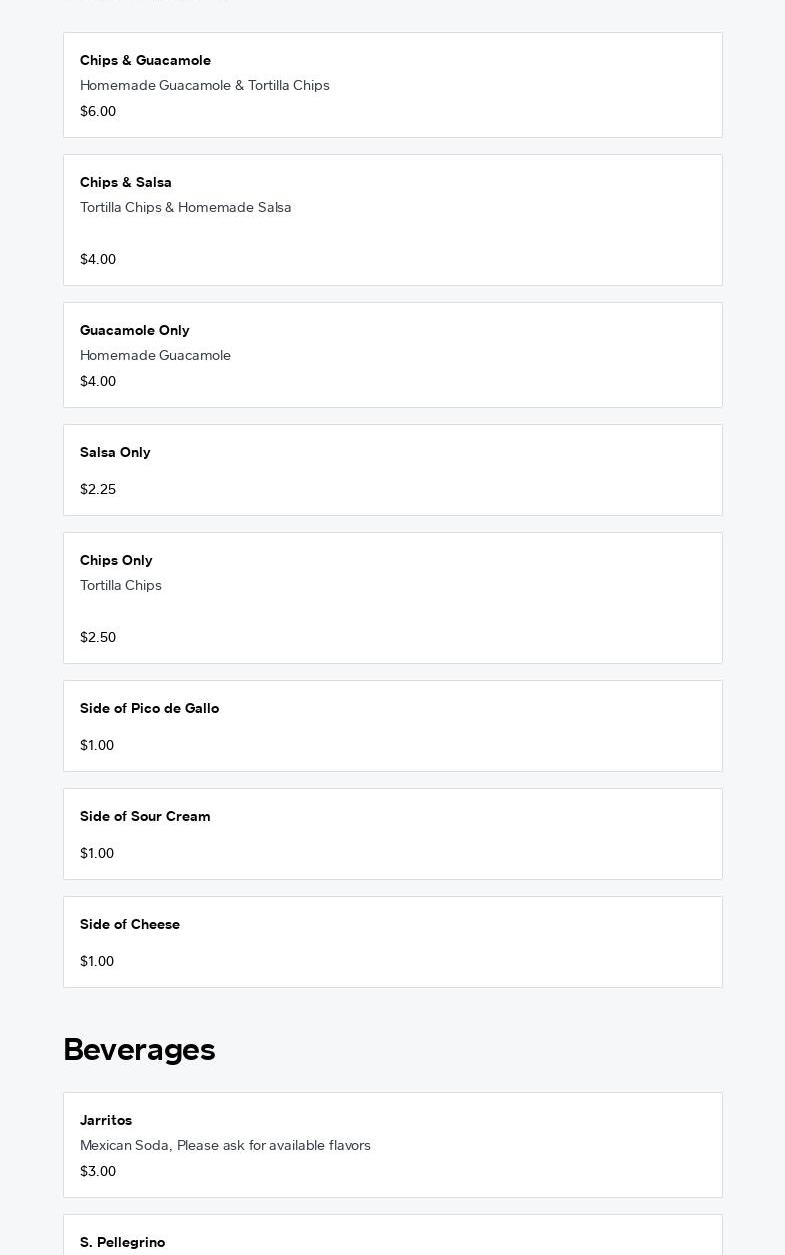Click the $3.00 Jarritos price
This screenshot has width=785, height=1255.
click(98, 1171)
